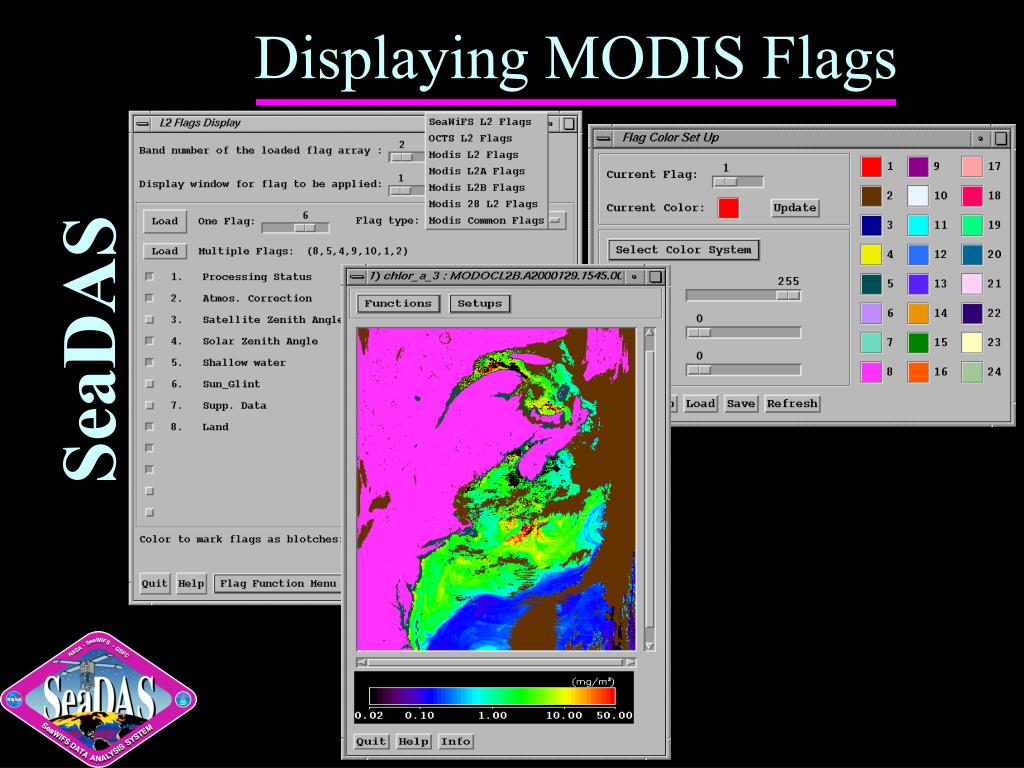This screenshot has height=768, width=1024.
Task: Pick green swatch number 15
Action: click(918, 343)
